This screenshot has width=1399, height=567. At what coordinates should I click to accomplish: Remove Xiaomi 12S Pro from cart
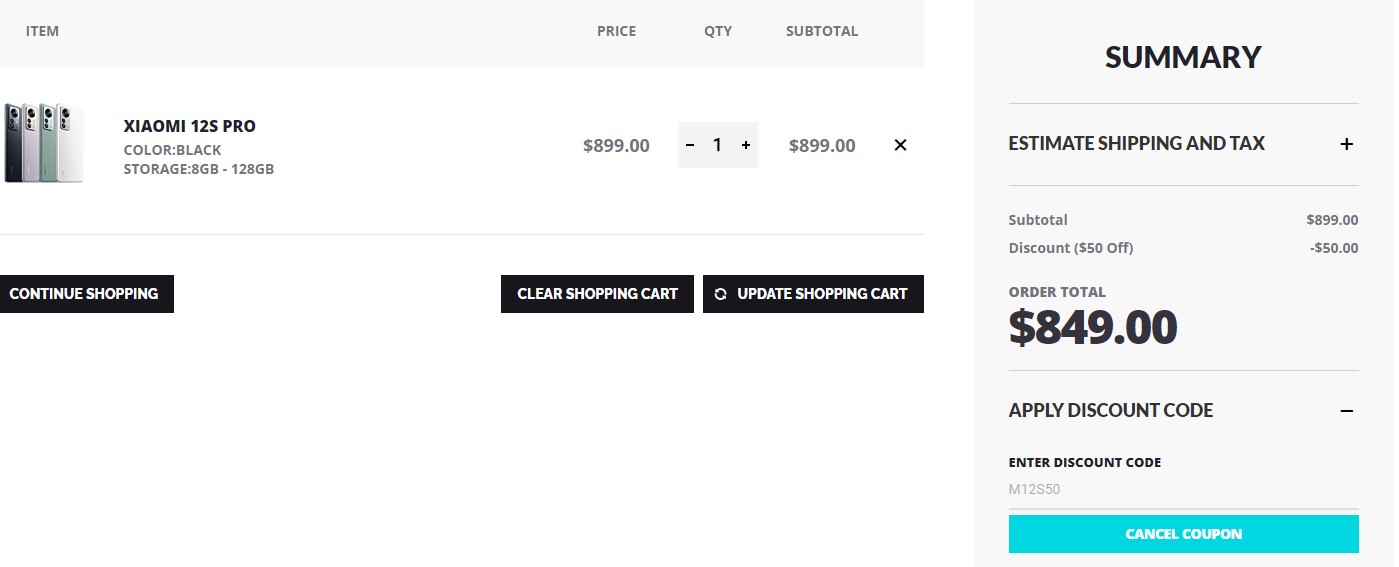pos(900,145)
